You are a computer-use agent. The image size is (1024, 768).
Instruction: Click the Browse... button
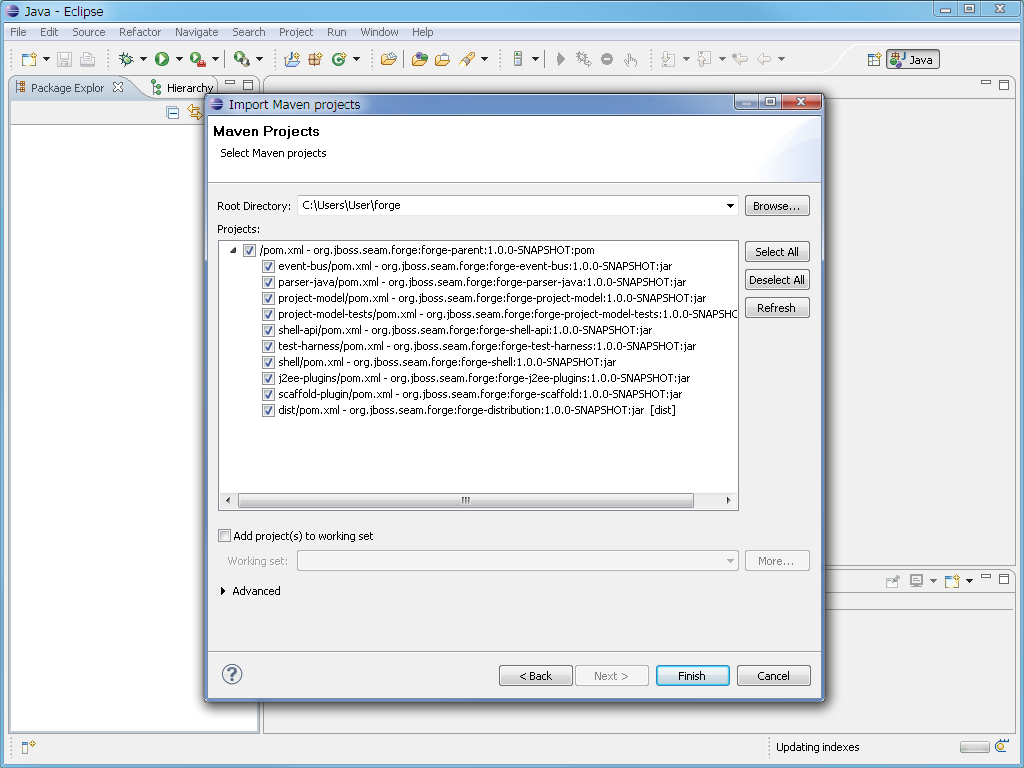[776, 206]
